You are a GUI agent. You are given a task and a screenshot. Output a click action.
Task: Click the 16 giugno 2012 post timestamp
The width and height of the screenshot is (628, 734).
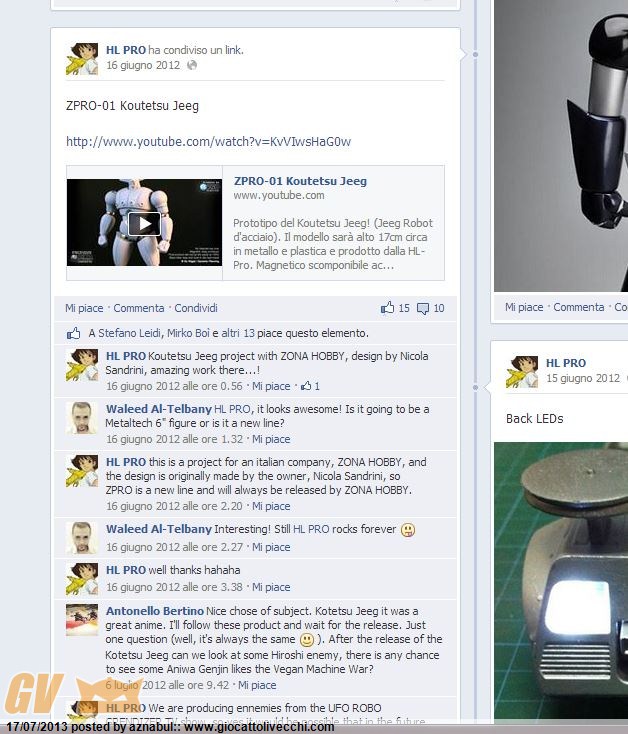[x=143, y=65]
